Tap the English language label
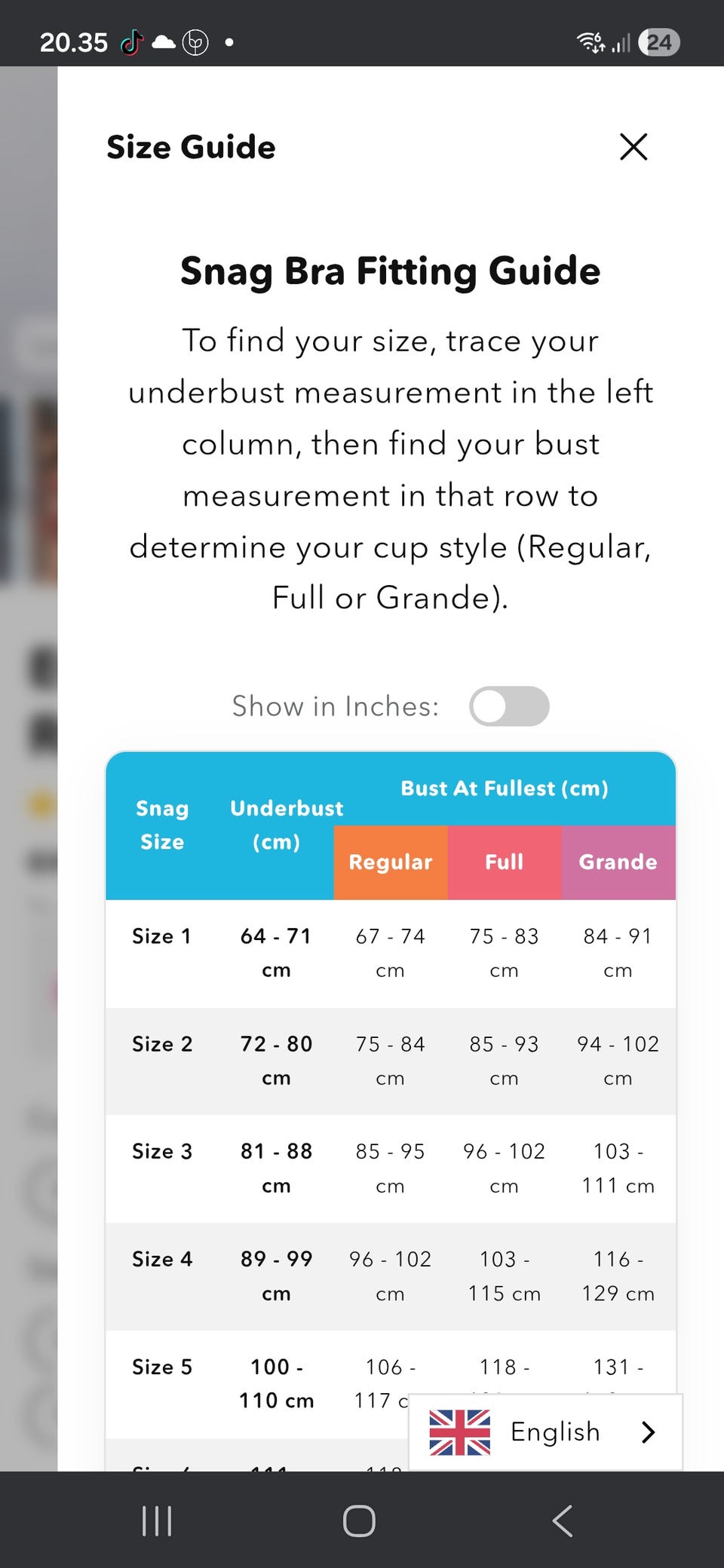 click(555, 1432)
